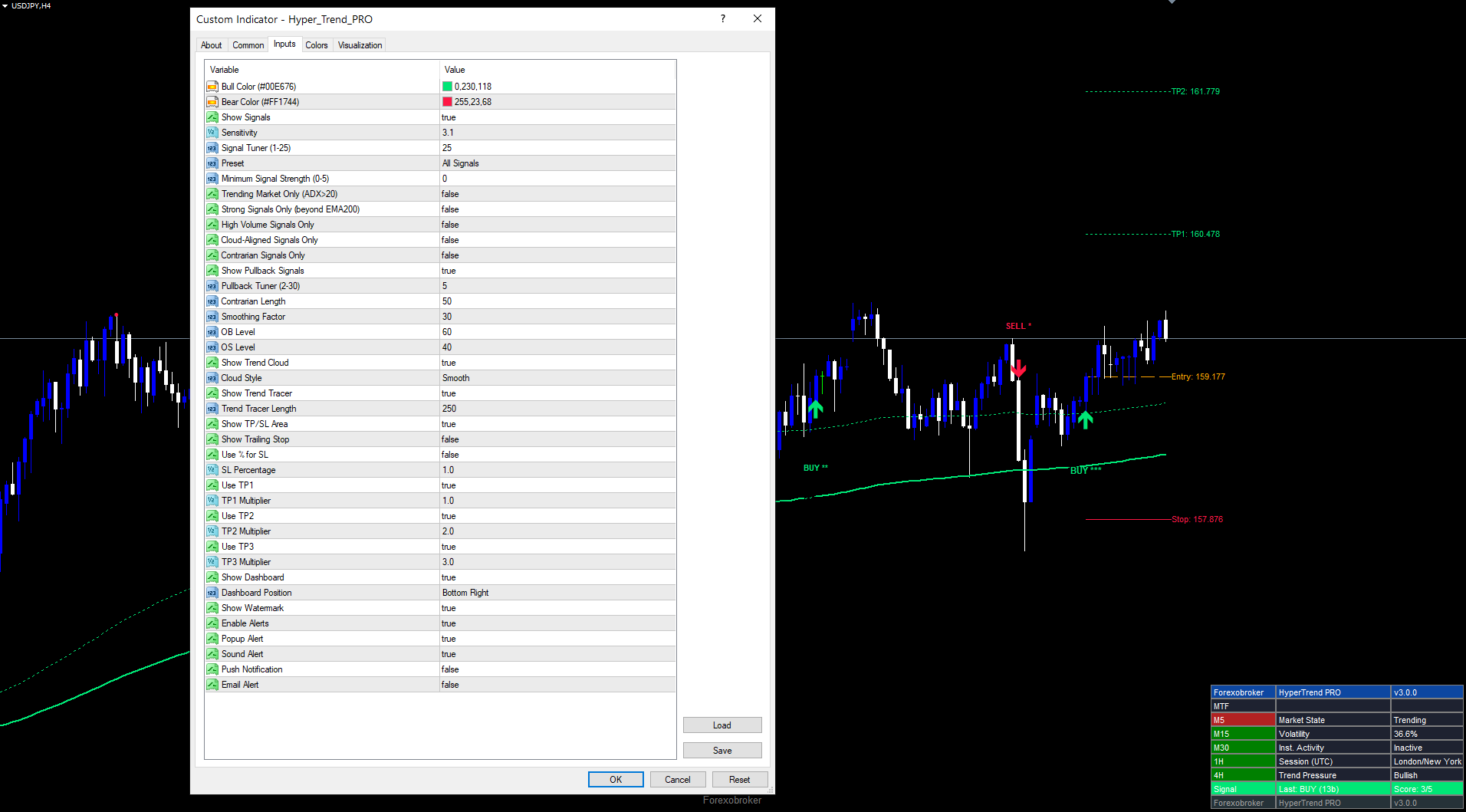The width and height of the screenshot is (1466, 812).
Task: Close the Custom Indicator dialog
Action: tap(758, 18)
